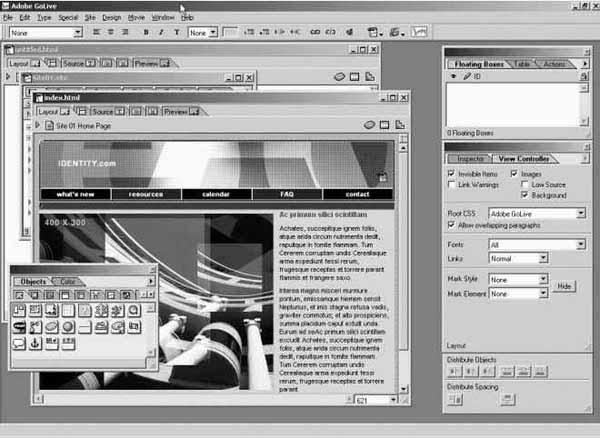Uncheck Allow overlapping paragraphs
This screenshot has width=600, height=438.
(x=451, y=225)
